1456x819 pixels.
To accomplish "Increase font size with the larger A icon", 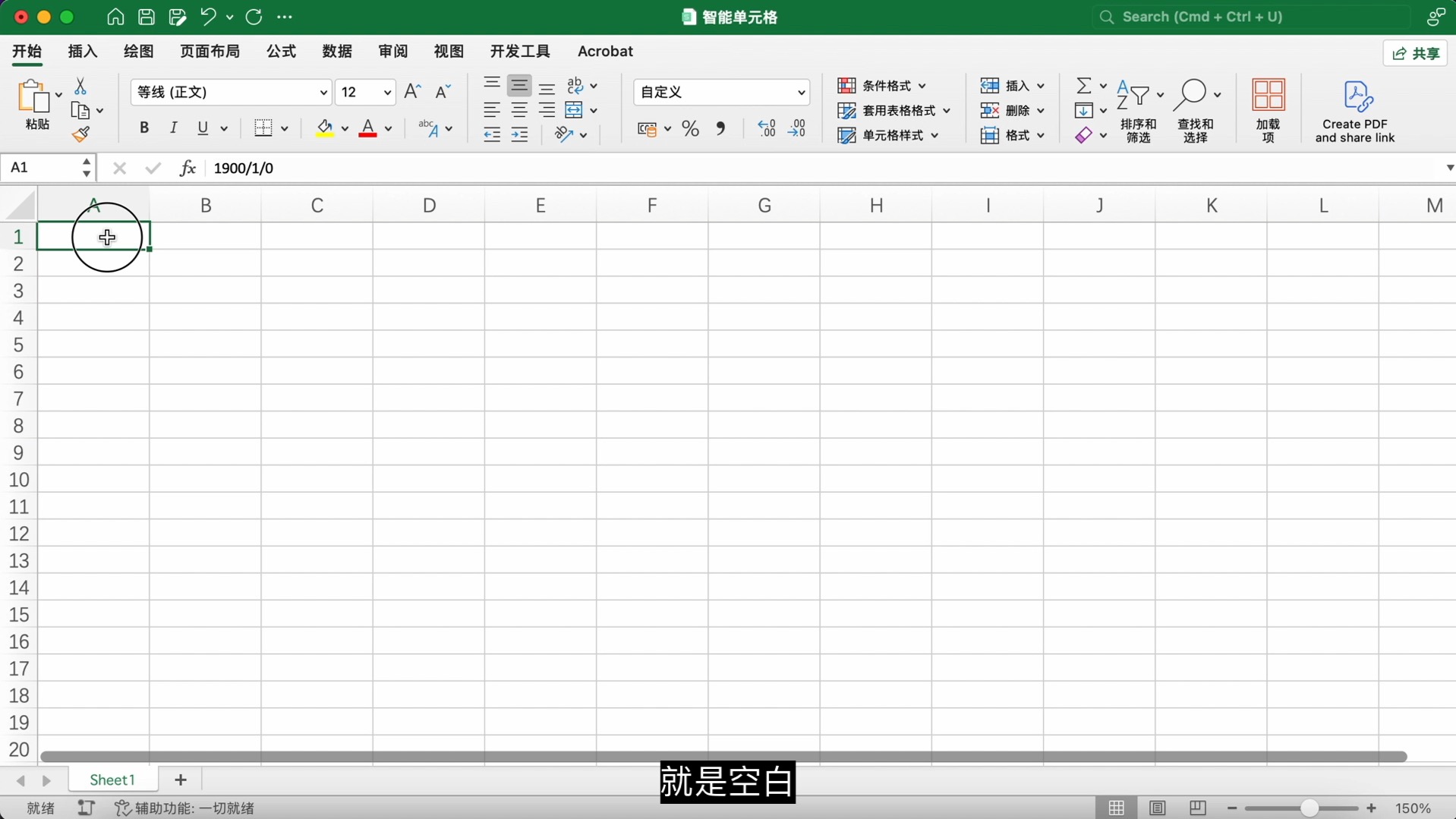I will [412, 92].
